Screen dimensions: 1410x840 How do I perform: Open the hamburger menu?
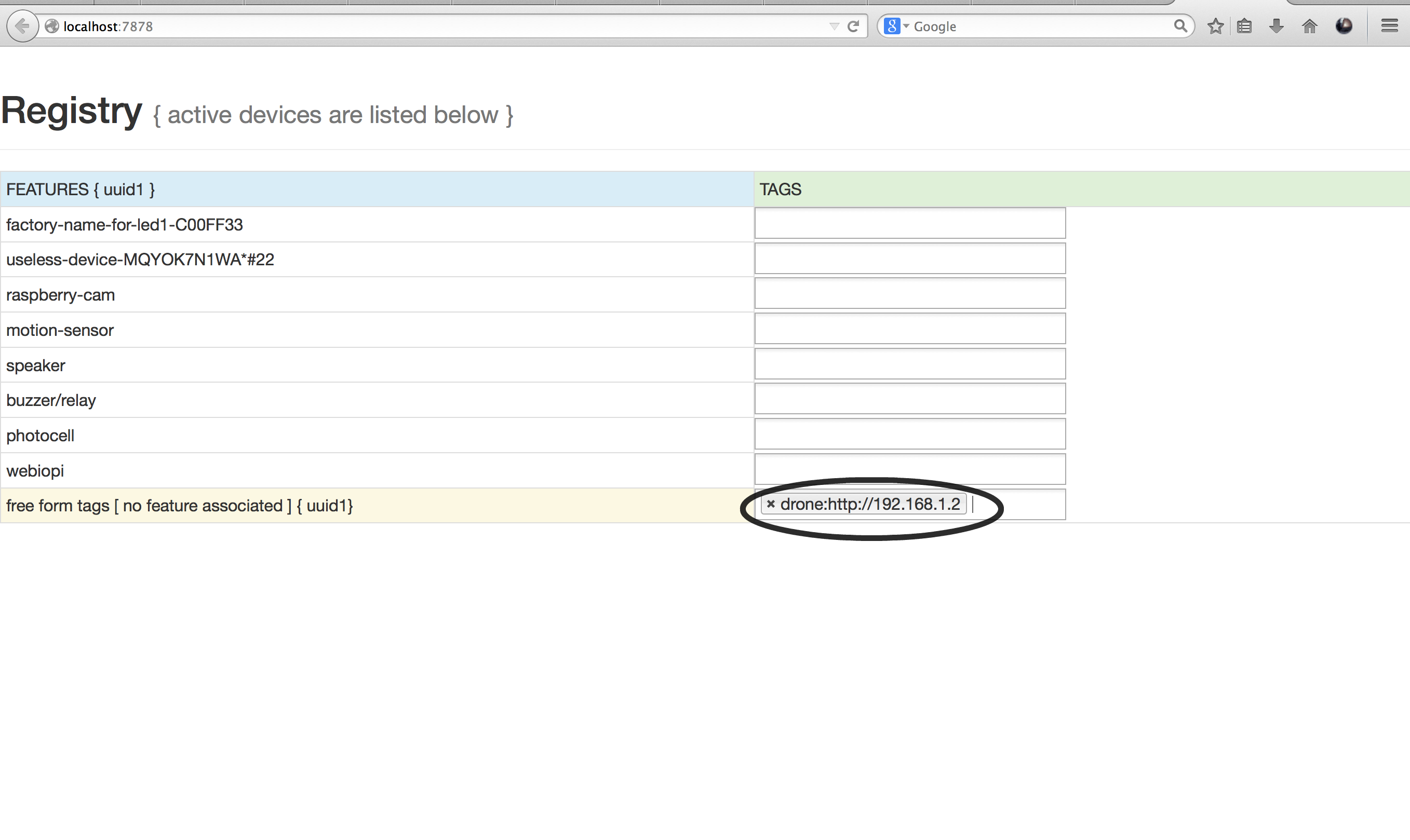pyautogui.click(x=1389, y=26)
